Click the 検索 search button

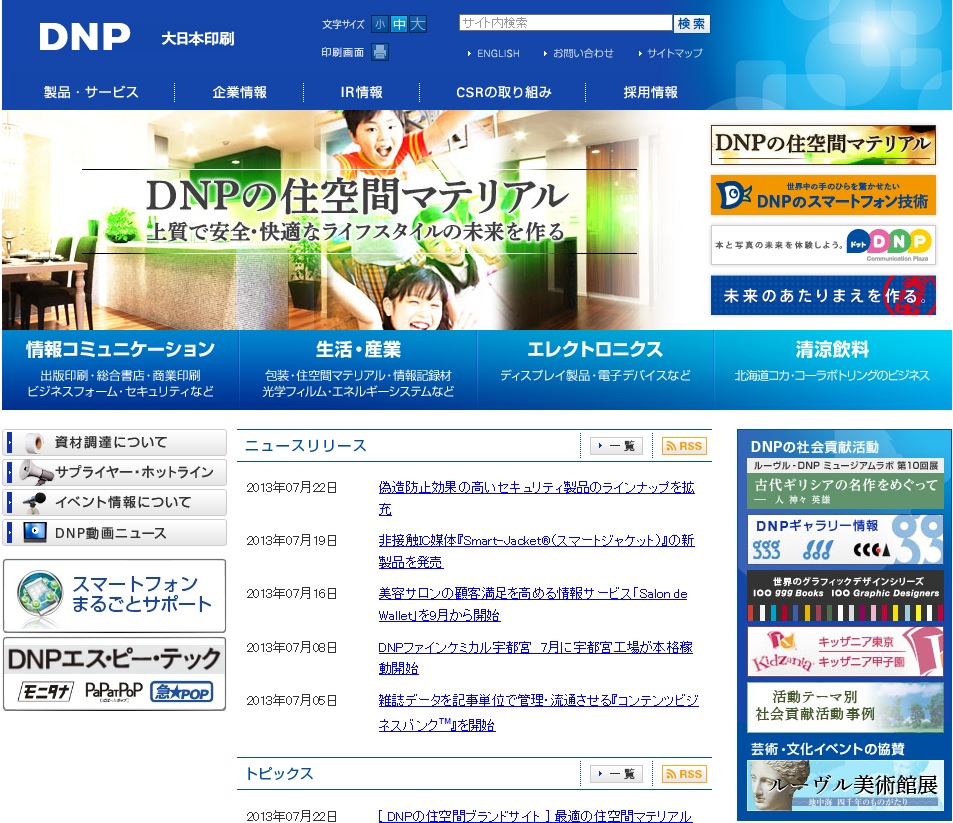(692, 23)
